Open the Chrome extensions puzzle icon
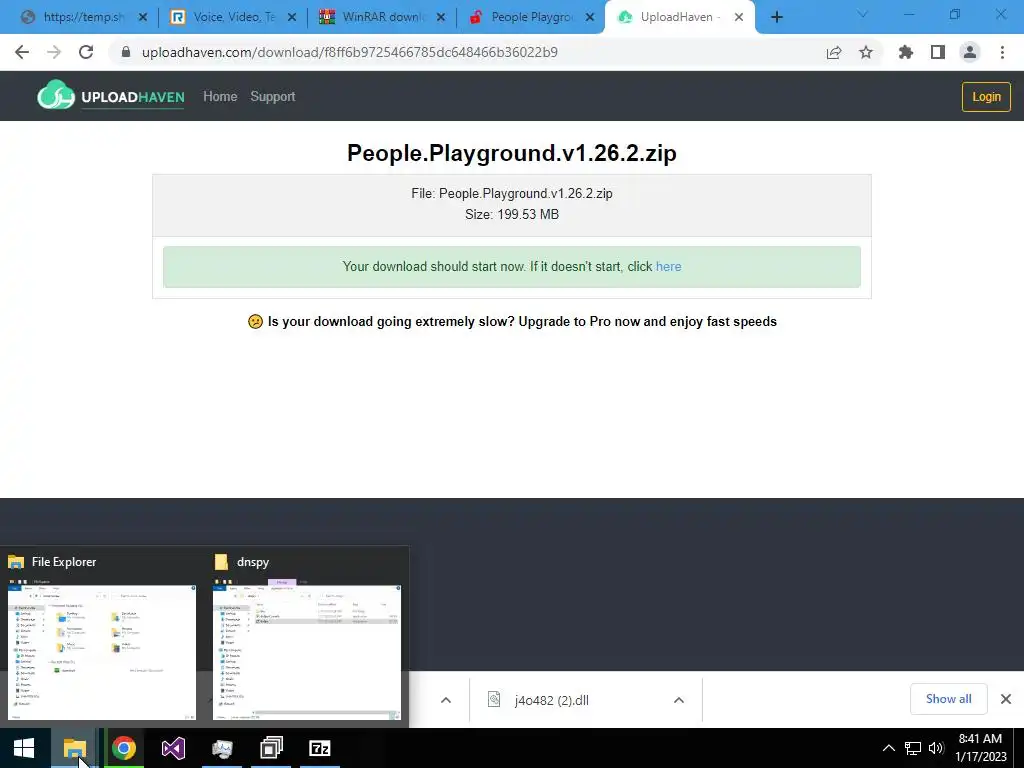The height and width of the screenshot is (768, 1024). [906, 52]
